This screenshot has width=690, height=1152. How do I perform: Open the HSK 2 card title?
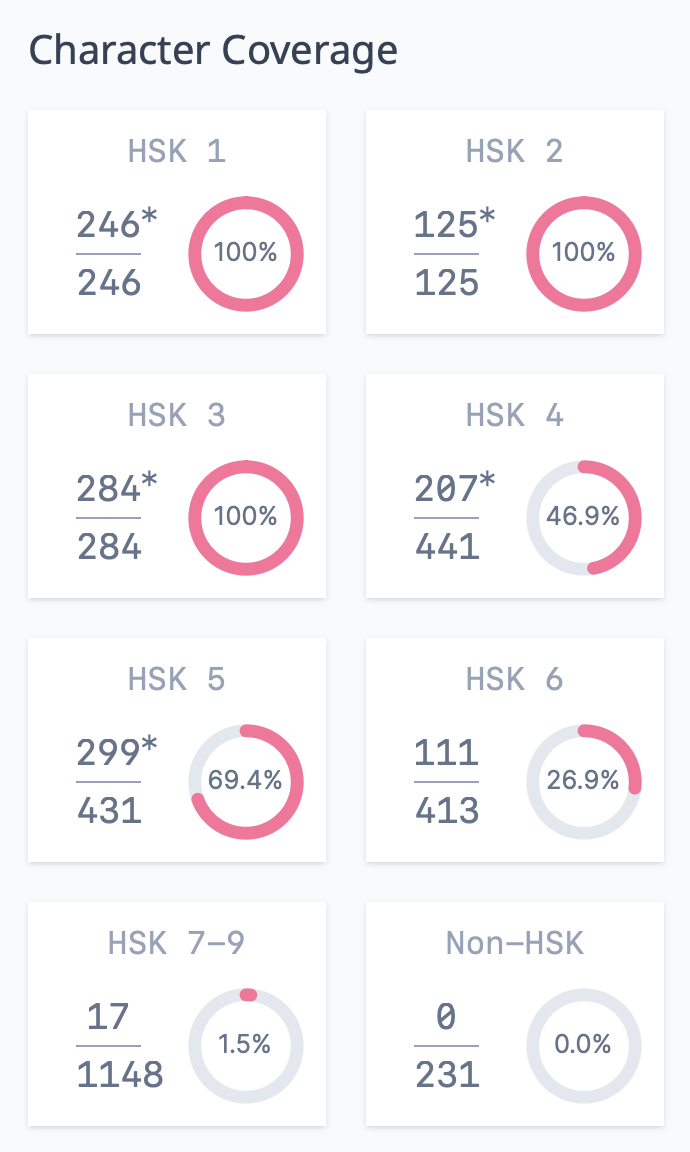pyautogui.click(x=514, y=151)
